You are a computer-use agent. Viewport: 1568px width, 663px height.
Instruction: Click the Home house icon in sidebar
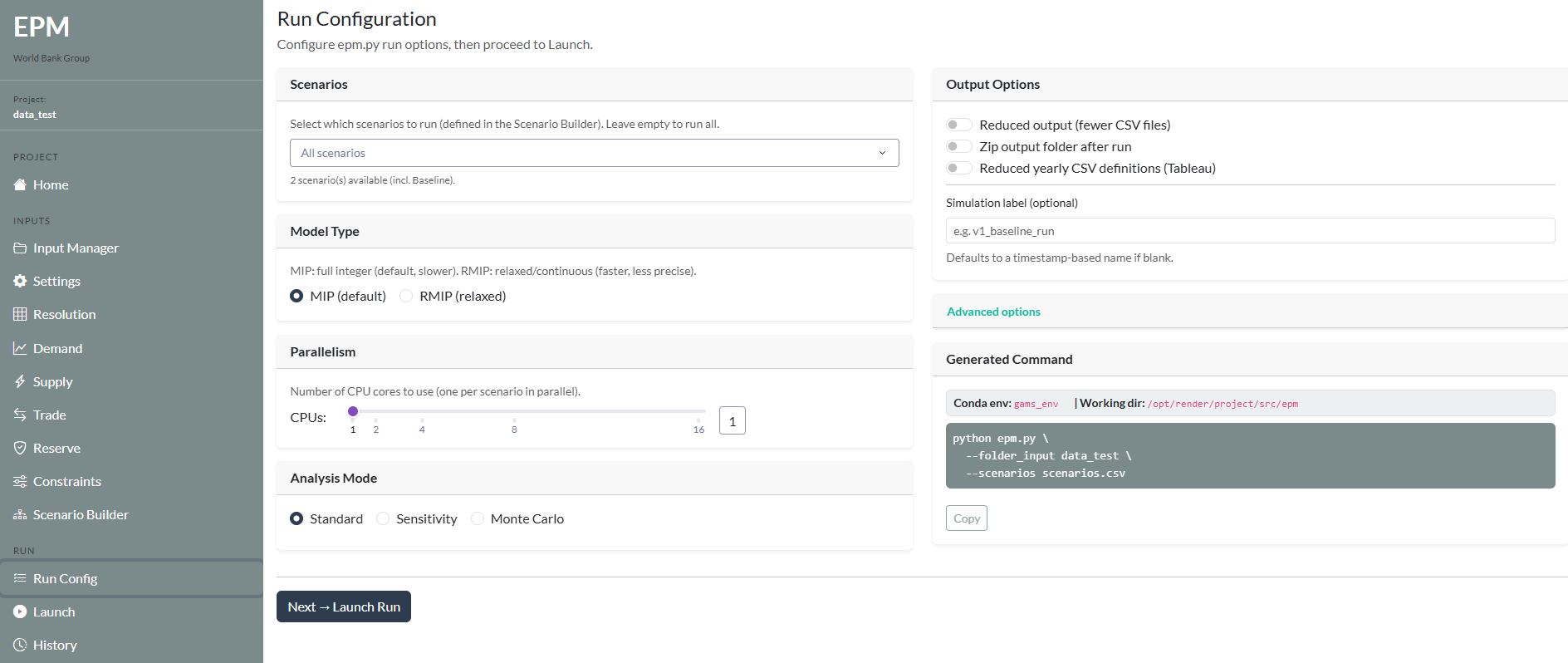20,184
